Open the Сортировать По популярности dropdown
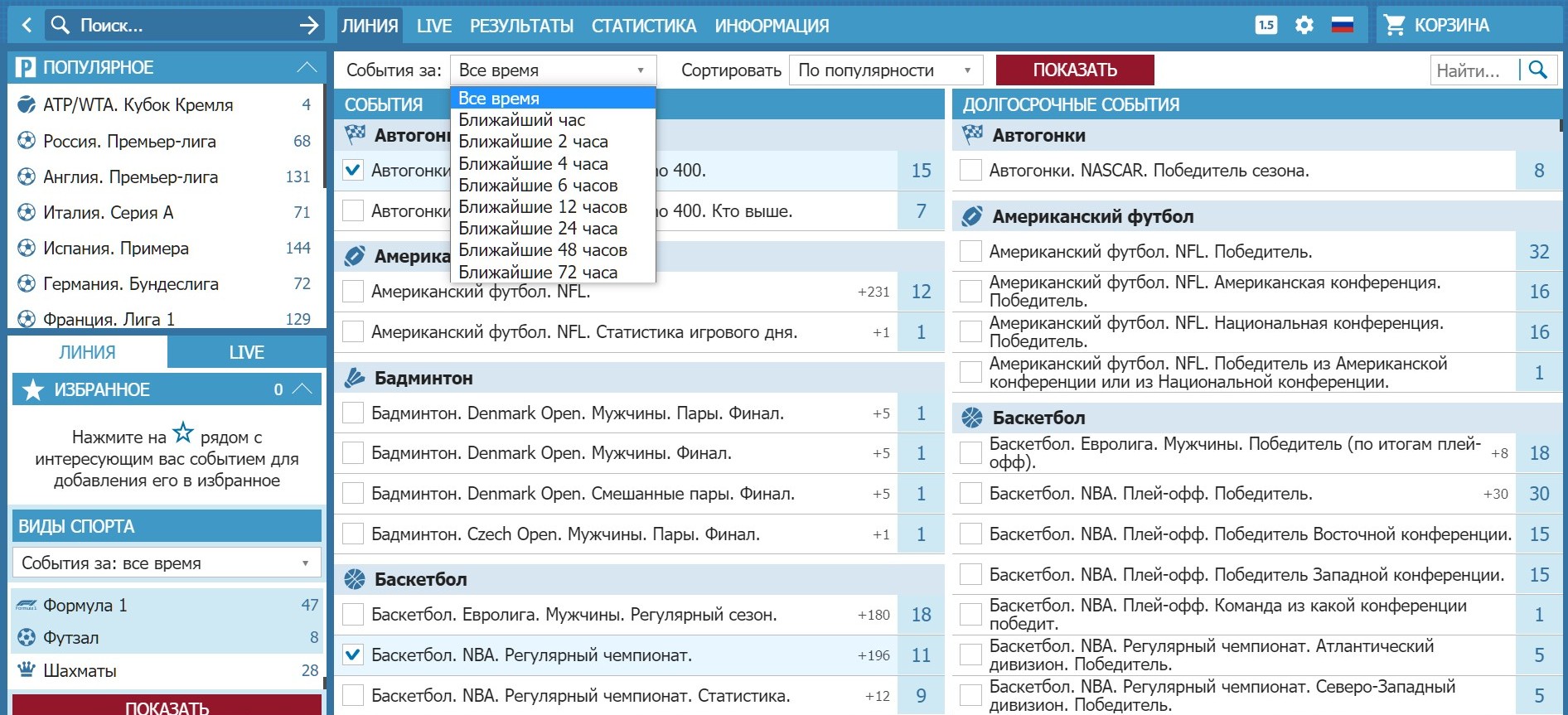Viewport: 1568px width, 715px height. [886, 70]
